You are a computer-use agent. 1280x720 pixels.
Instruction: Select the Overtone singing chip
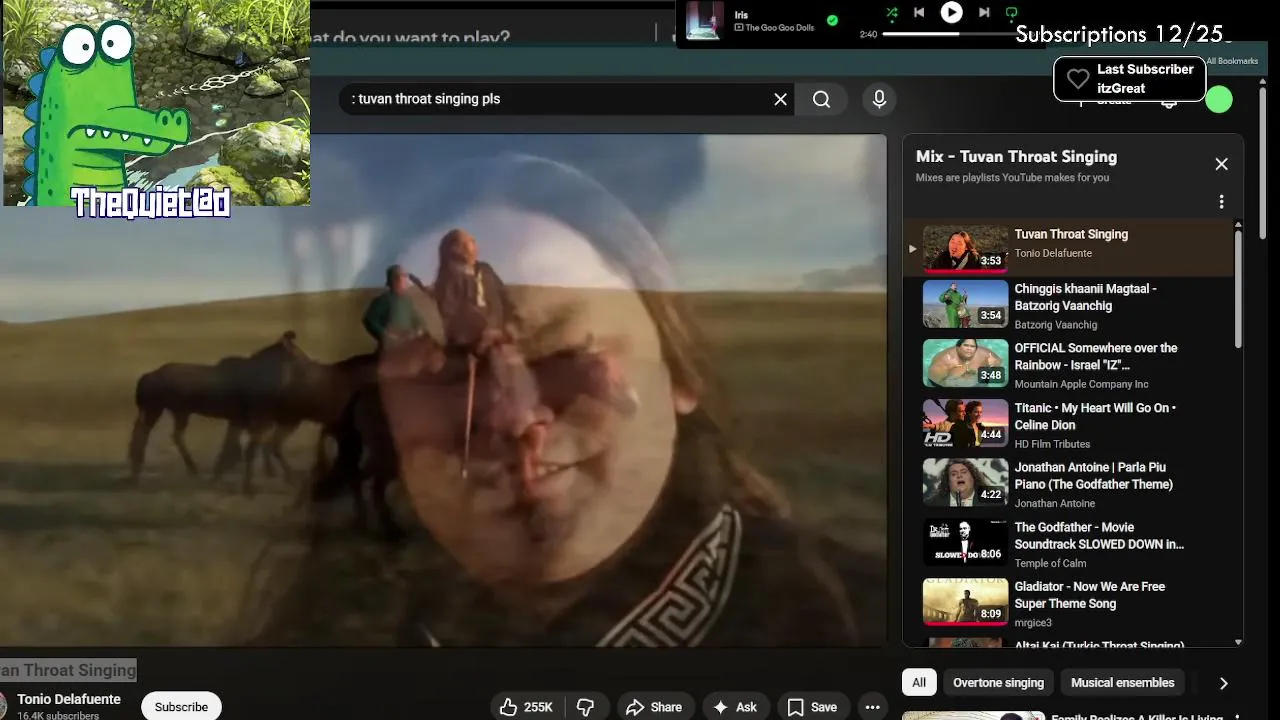click(x=998, y=682)
